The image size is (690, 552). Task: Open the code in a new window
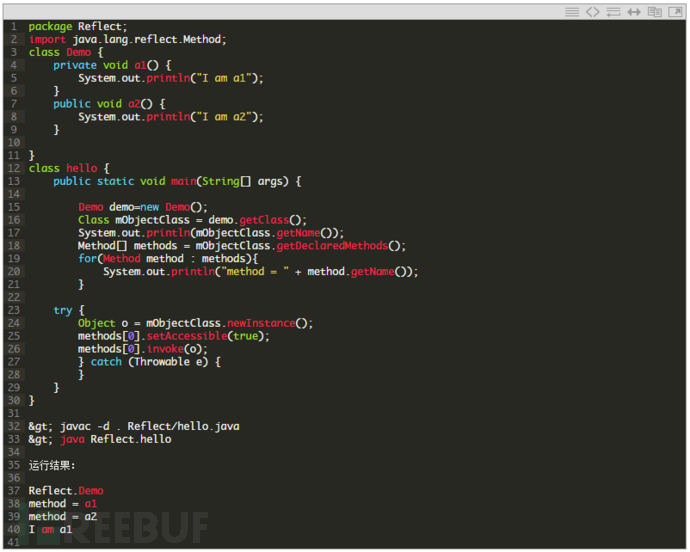[x=675, y=12]
